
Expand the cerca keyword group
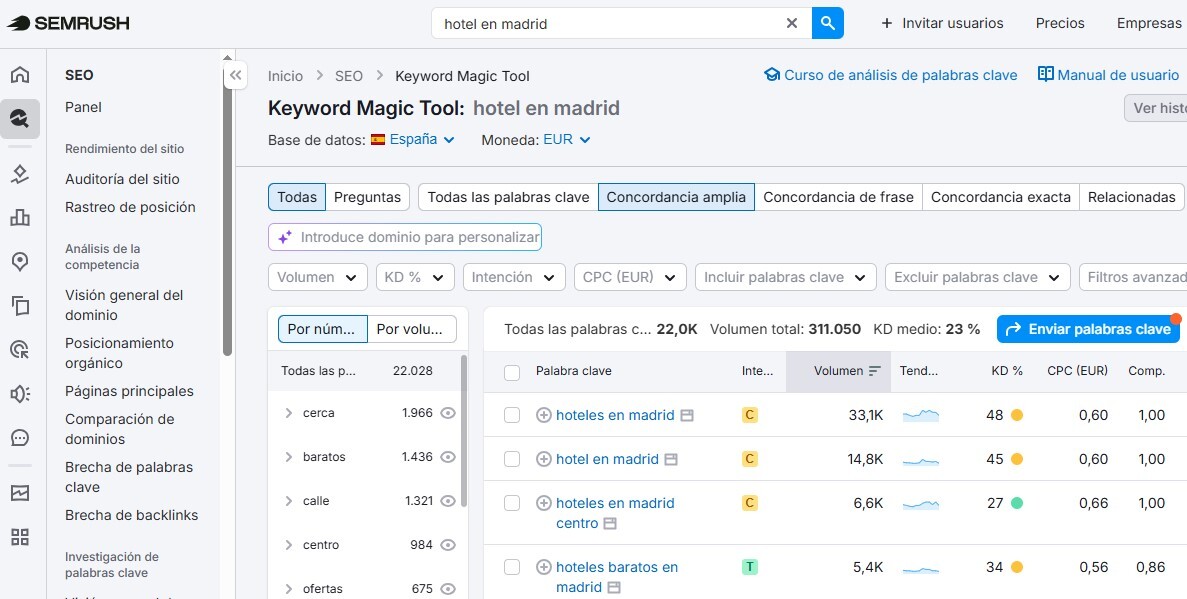point(288,413)
